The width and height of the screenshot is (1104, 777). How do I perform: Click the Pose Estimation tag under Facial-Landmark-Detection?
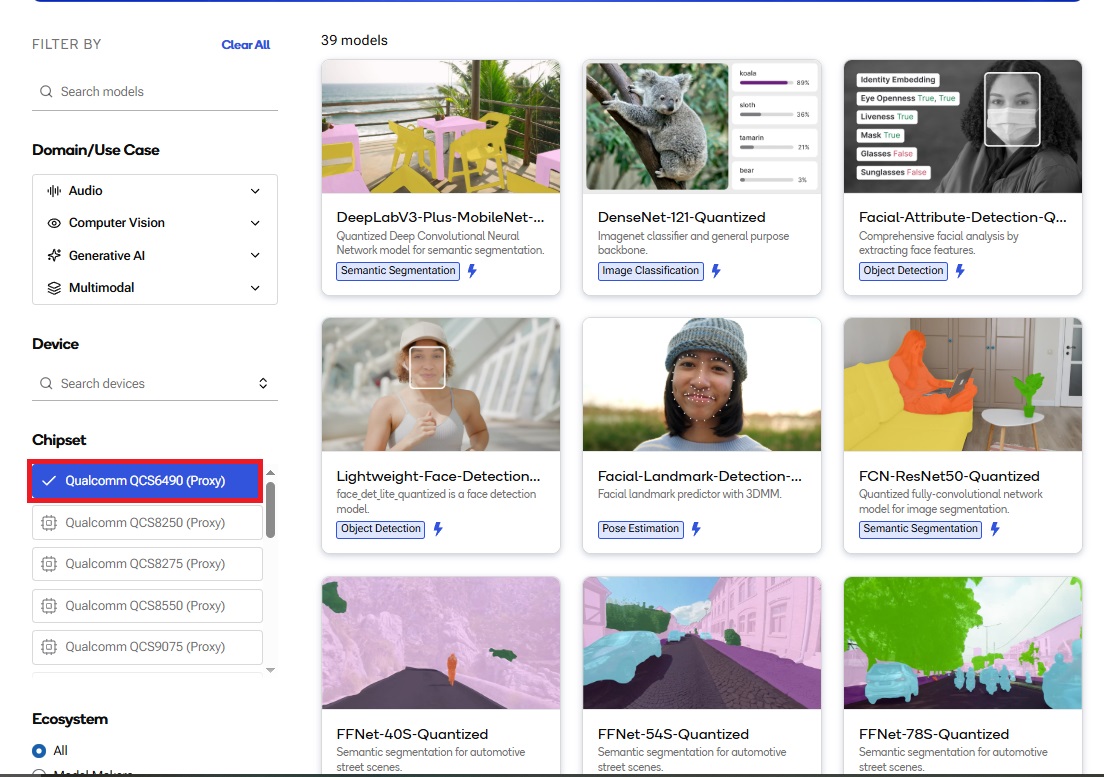coord(640,529)
